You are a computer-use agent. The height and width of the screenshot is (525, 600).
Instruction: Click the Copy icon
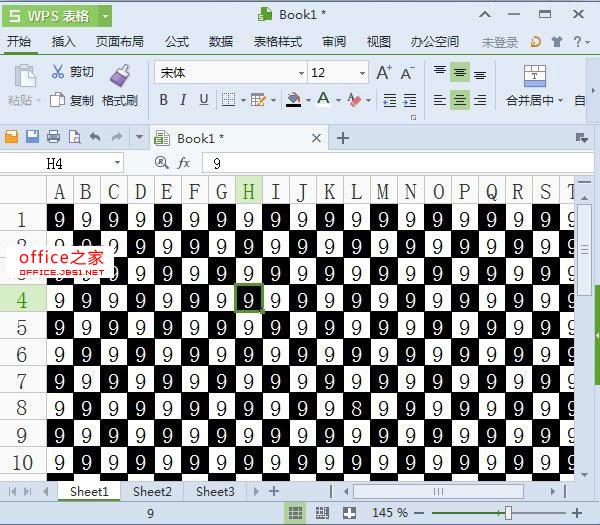[x=58, y=100]
